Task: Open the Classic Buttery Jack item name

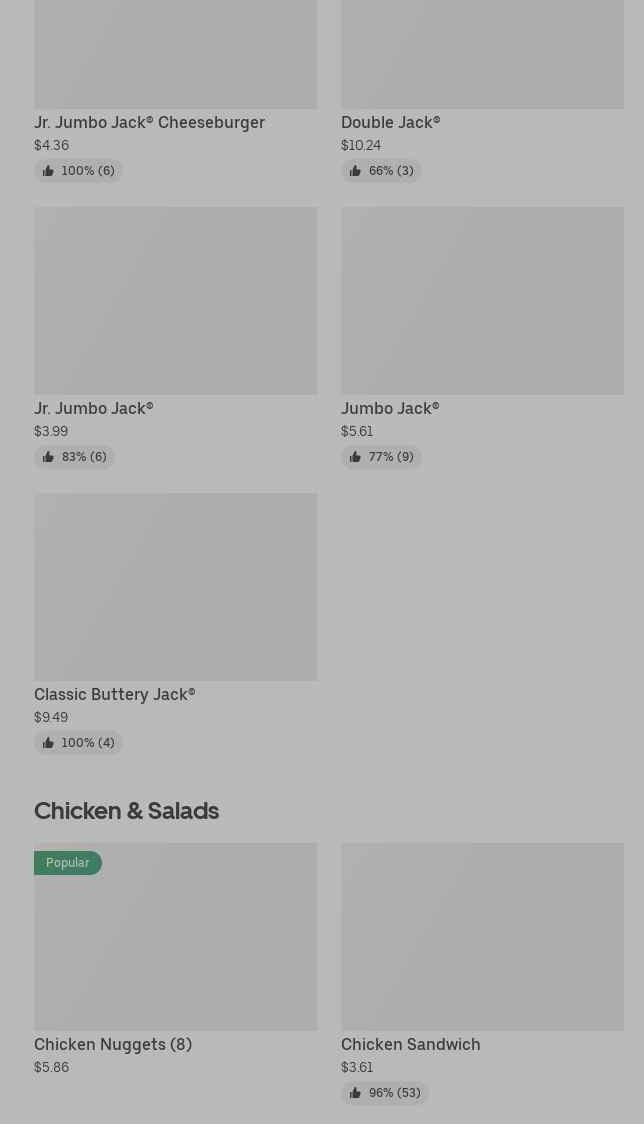Action: [x=115, y=695]
